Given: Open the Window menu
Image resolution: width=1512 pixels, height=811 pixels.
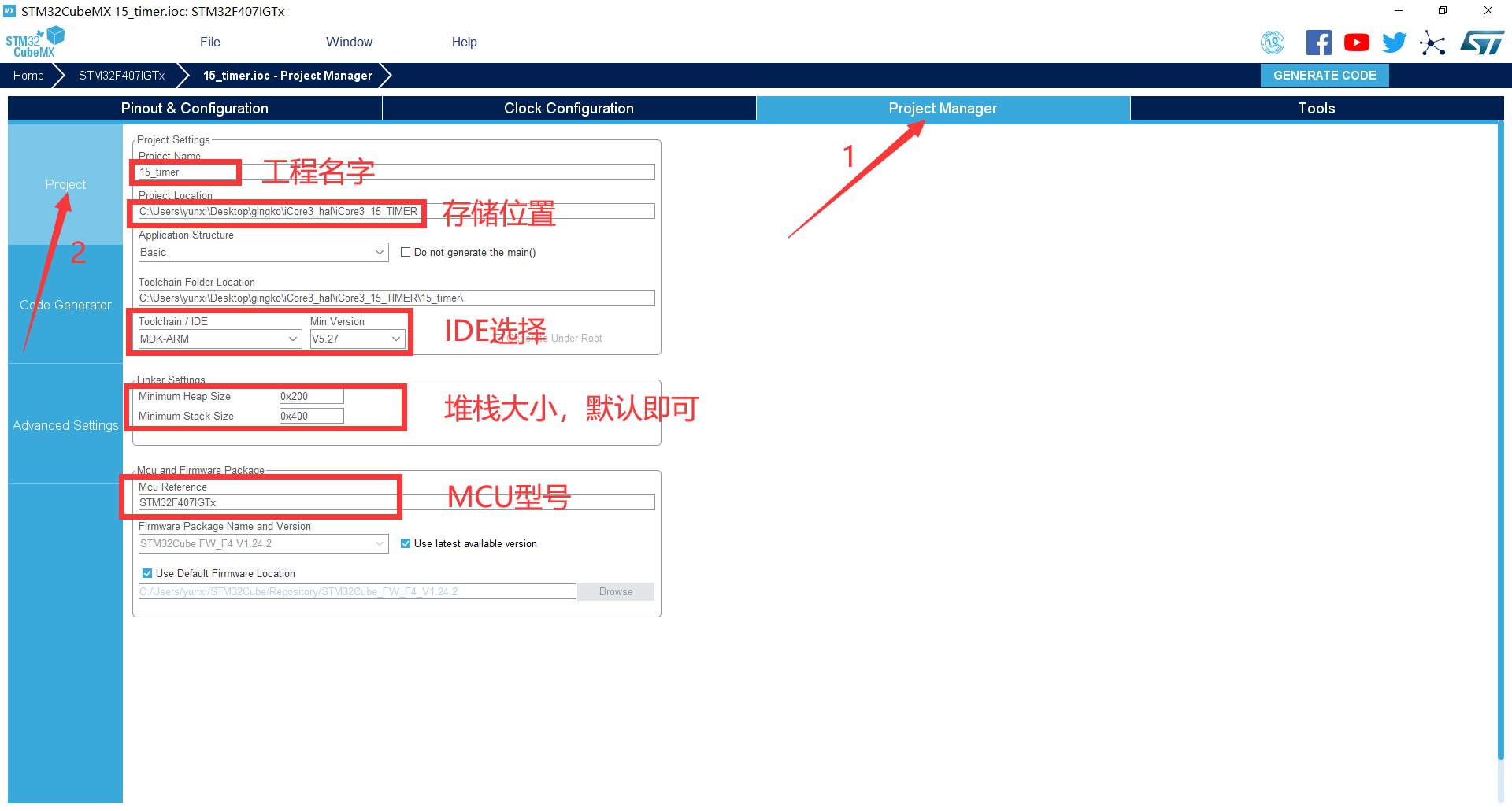Looking at the screenshot, I should [x=350, y=43].
